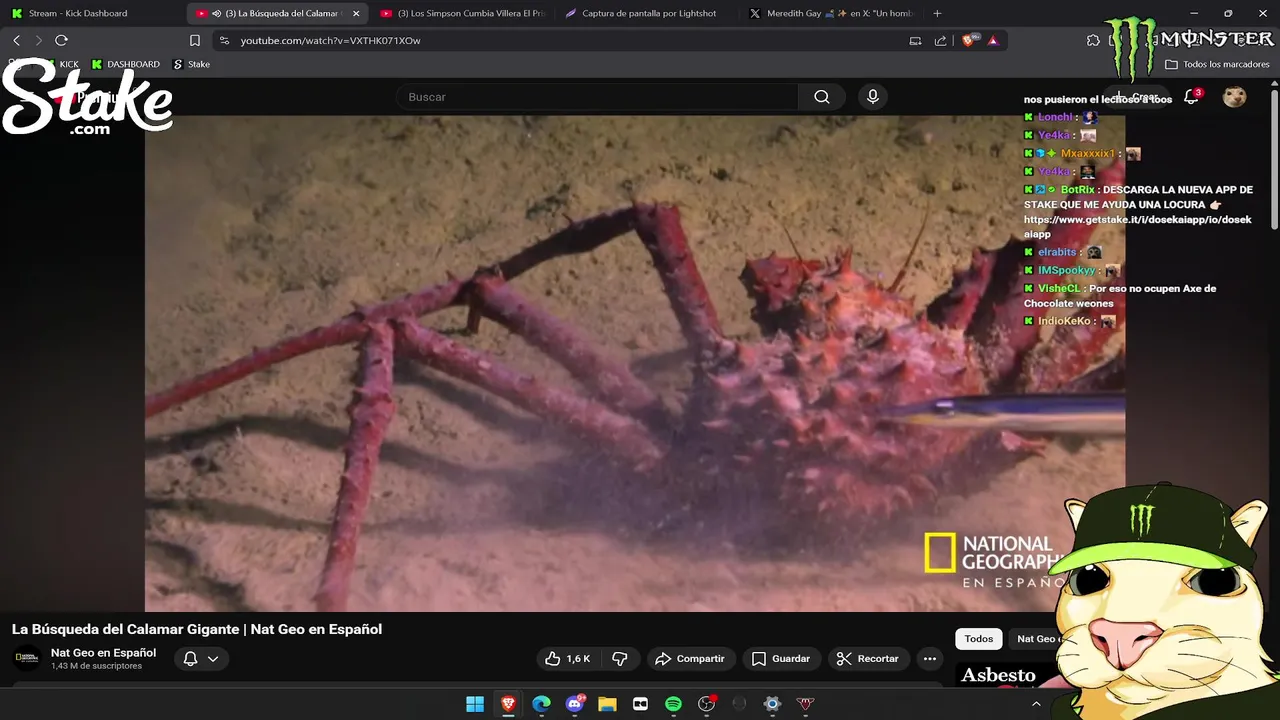Image resolution: width=1280 pixels, height=720 pixels.
Task: Click the YouTube search magnifier button
Action: coord(822,97)
